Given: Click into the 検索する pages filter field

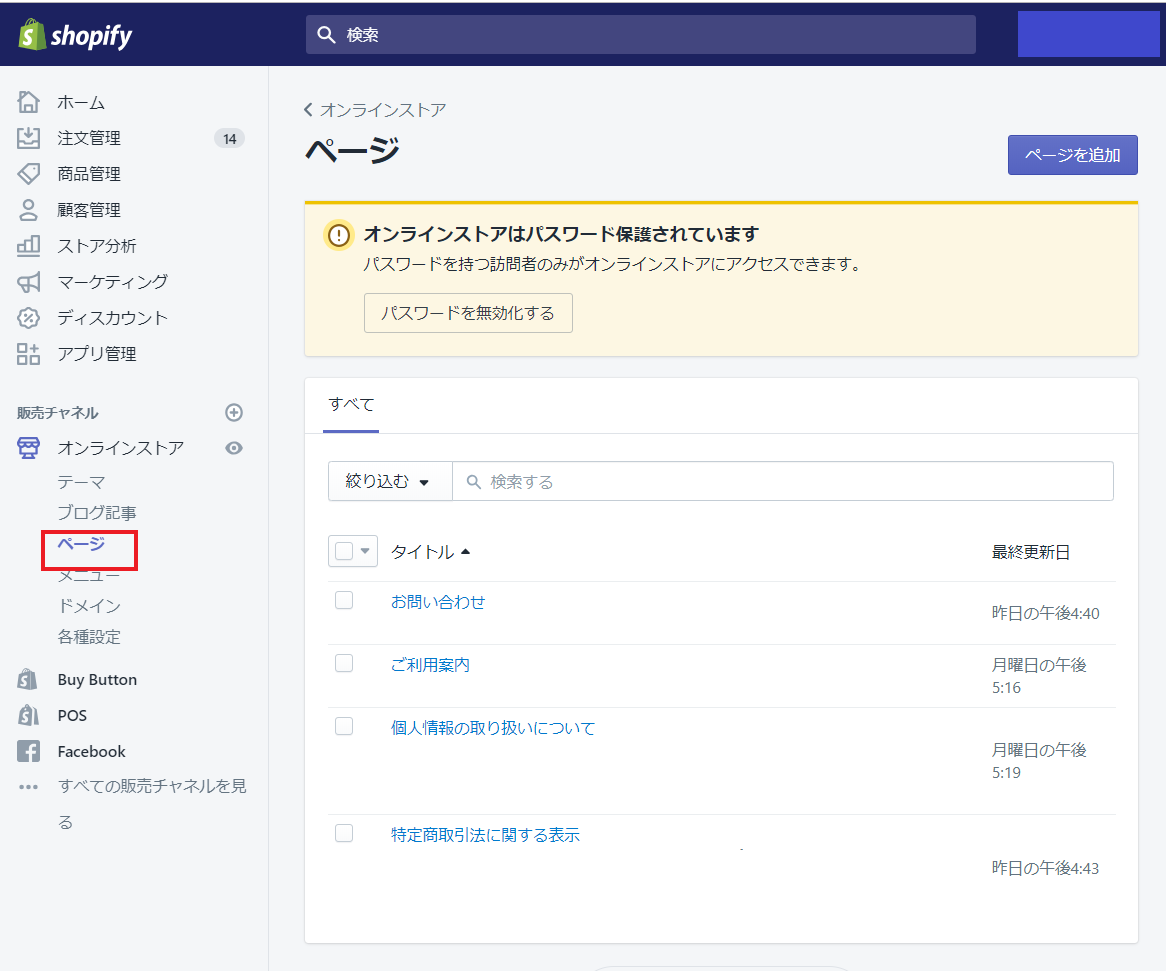Looking at the screenshot, I should pos(782,481).
